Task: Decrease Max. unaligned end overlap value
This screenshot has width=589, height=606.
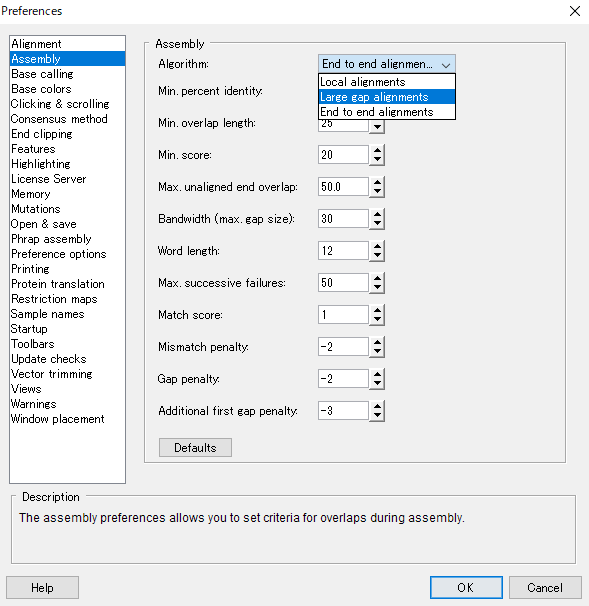Action: coord(377,192)
